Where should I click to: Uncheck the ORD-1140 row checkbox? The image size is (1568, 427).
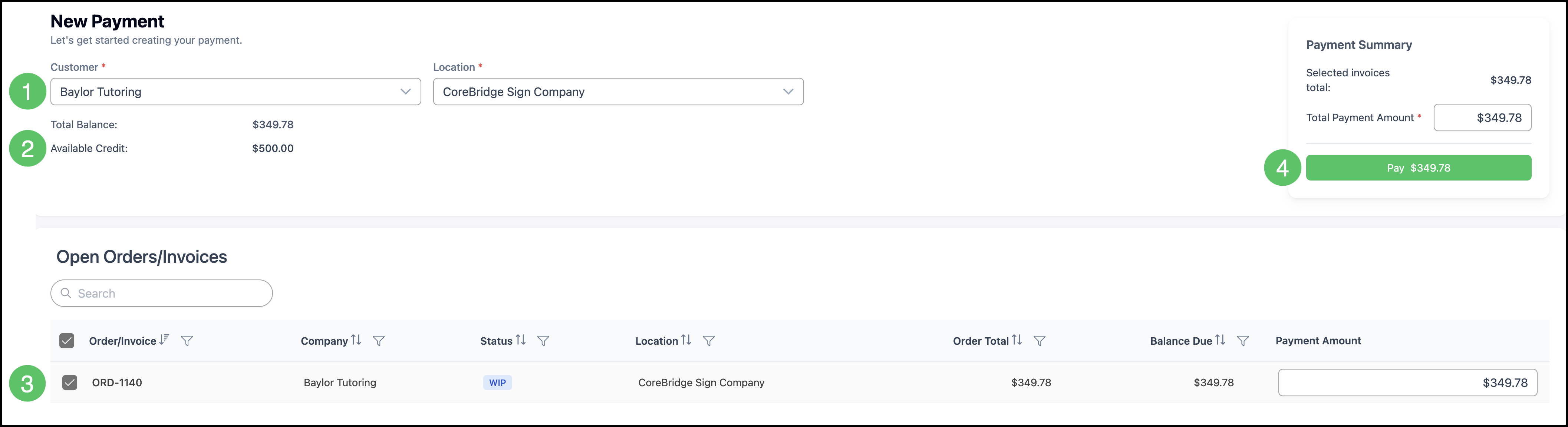pyautogui.click(x=70, y=383)
